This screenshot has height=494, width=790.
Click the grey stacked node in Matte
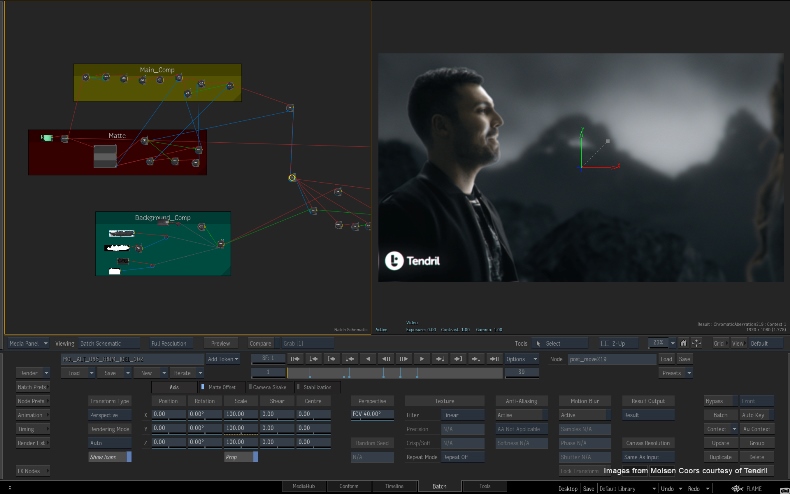(105, 156)
